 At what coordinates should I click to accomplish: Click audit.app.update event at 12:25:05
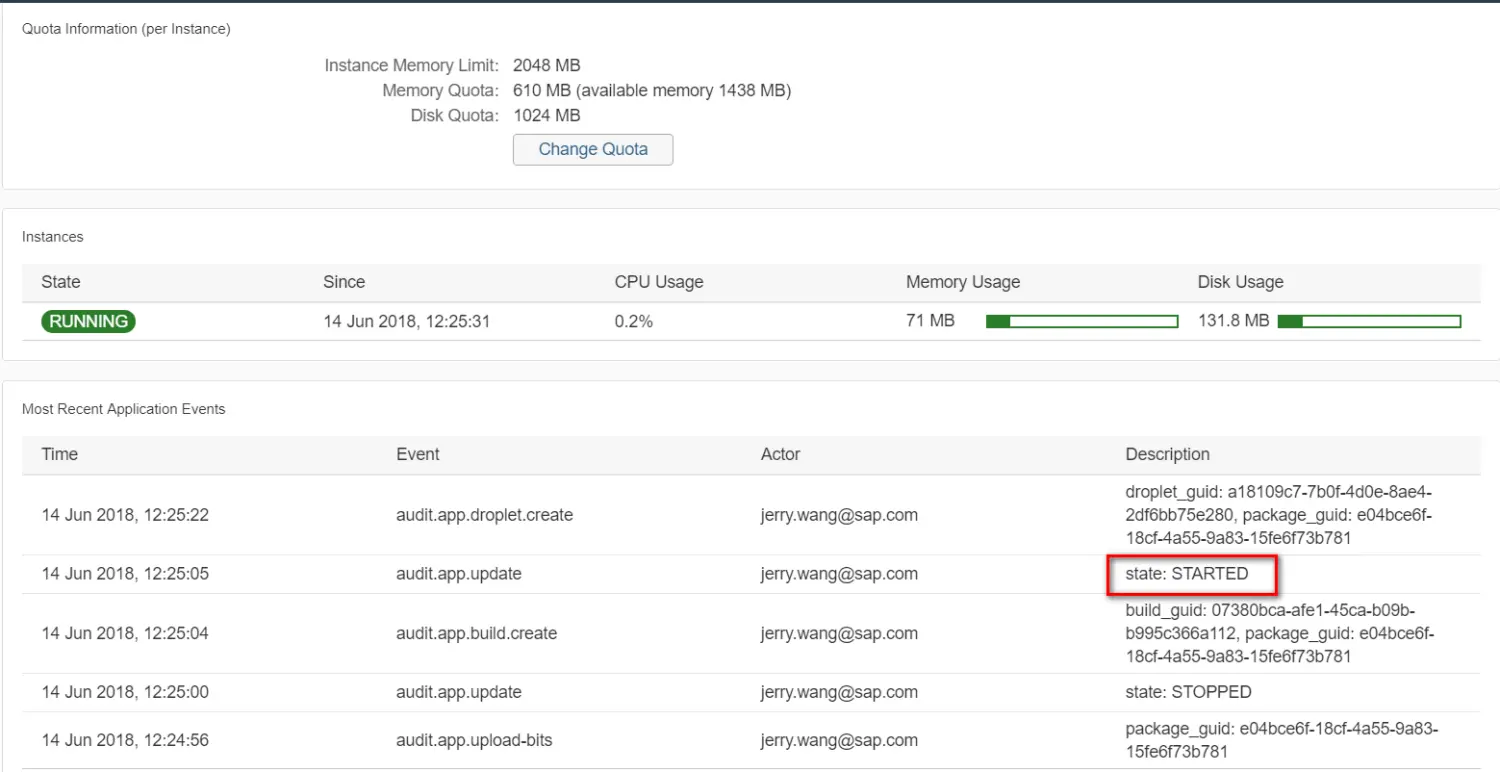point(459,574)
